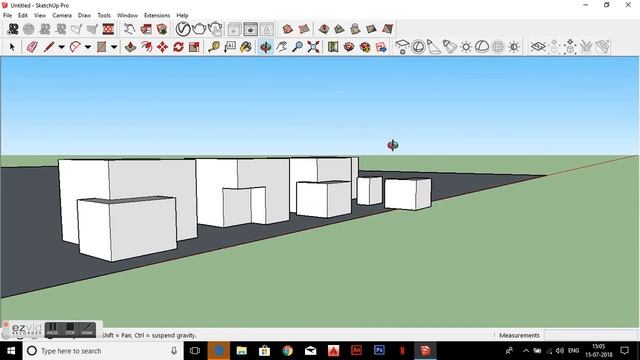Add a V-Ray infinite plane
640x360 pixels.
[538, 47]
